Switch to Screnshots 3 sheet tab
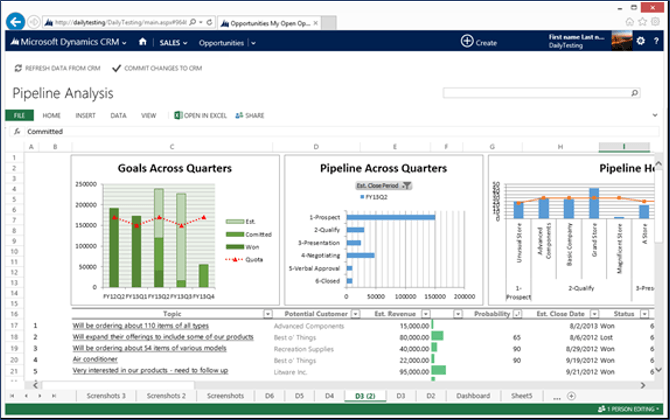 tap(106, 396)
